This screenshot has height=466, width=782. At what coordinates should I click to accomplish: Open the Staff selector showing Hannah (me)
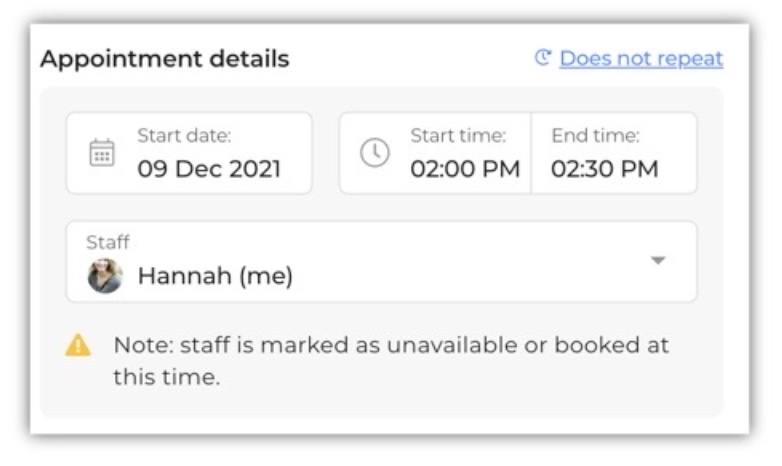[382, 261]
